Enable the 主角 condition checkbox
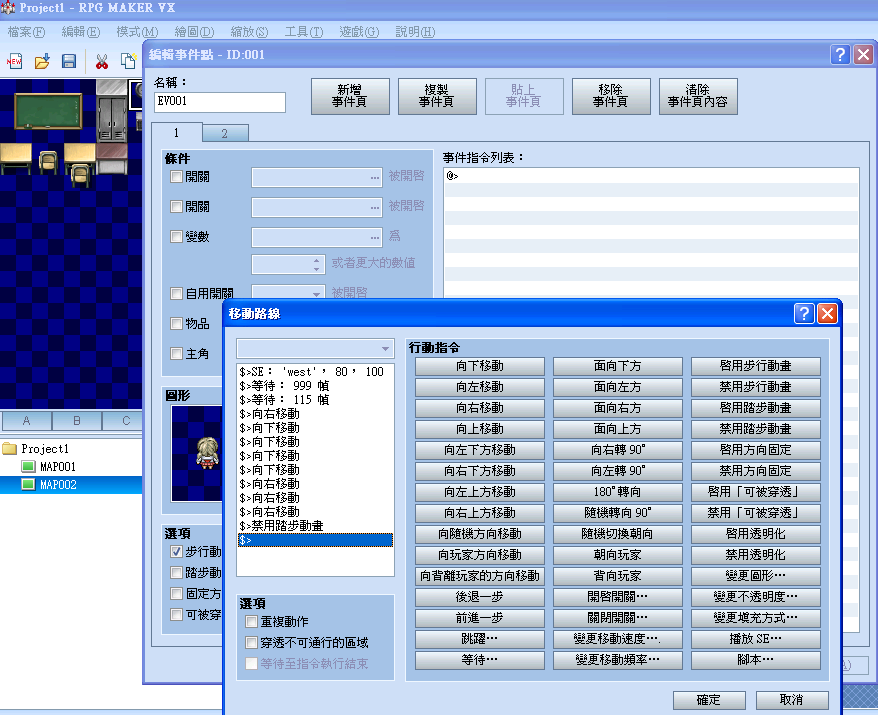 [x=176, y=353]
